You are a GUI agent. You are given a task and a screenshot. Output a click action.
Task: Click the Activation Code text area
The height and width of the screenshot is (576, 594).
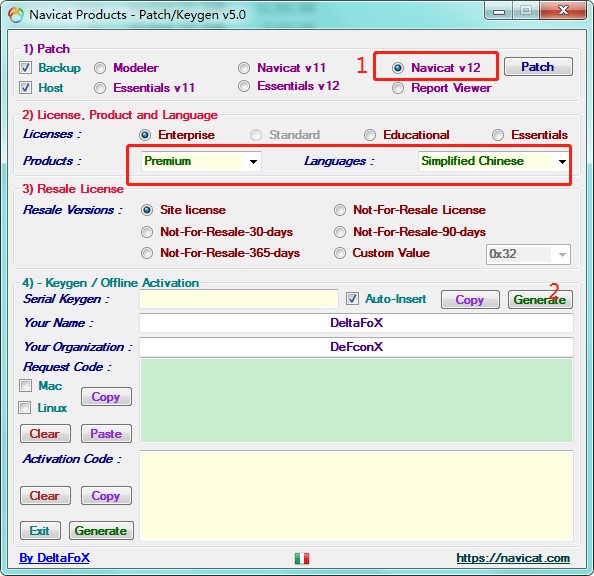click(356, 496)
